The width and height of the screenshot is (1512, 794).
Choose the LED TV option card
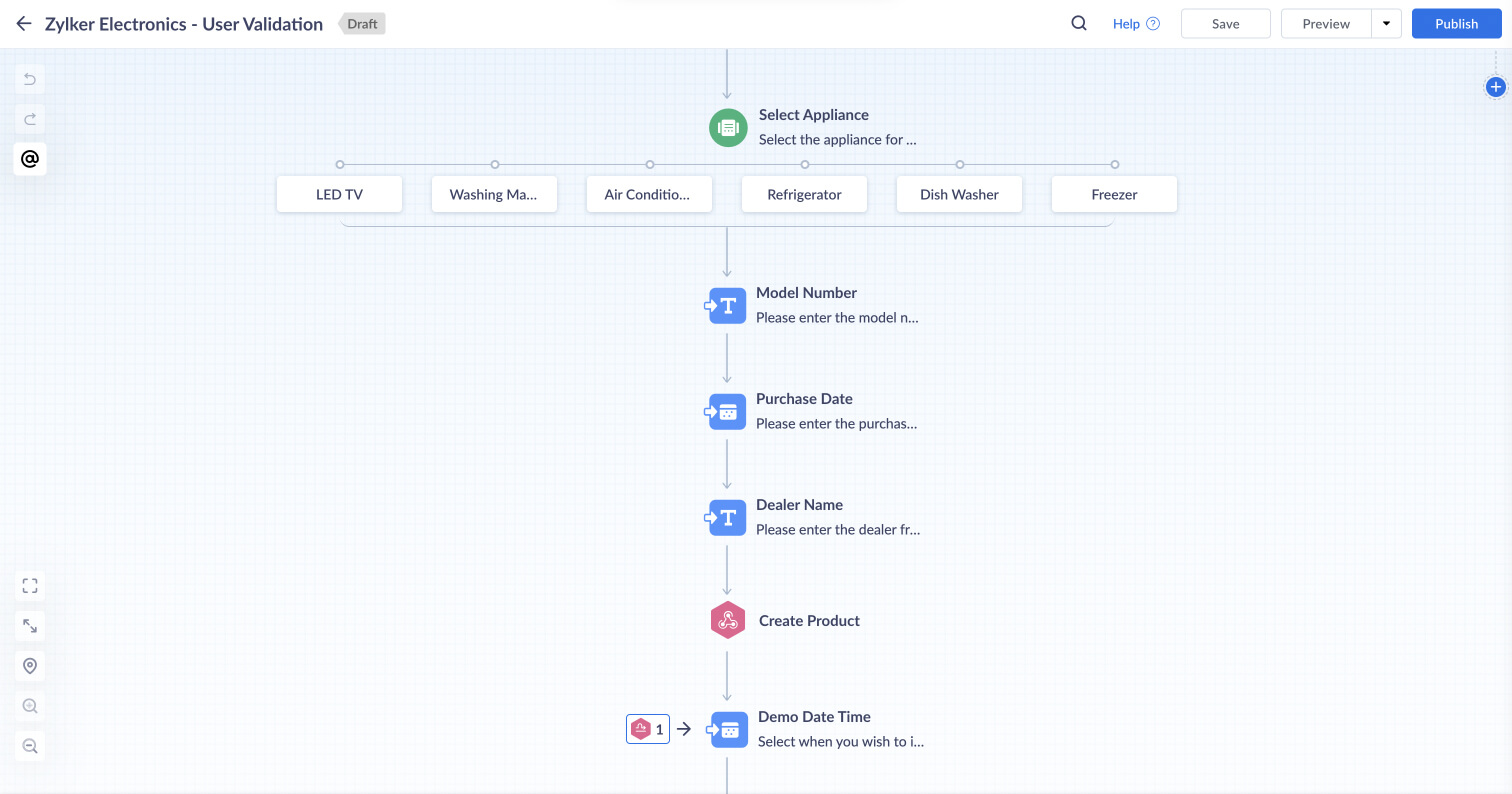point(339,194)
